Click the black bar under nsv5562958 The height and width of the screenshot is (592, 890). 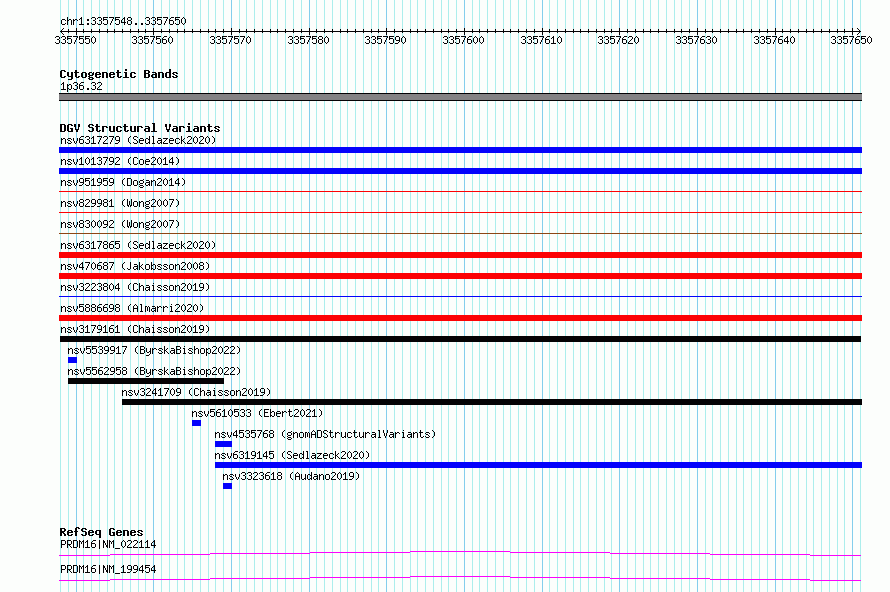146,381
